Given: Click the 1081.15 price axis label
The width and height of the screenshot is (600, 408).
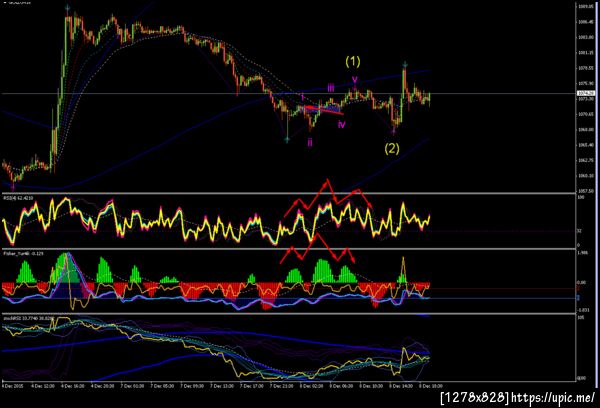Looking at the screenshot, I should click(585, 53).
